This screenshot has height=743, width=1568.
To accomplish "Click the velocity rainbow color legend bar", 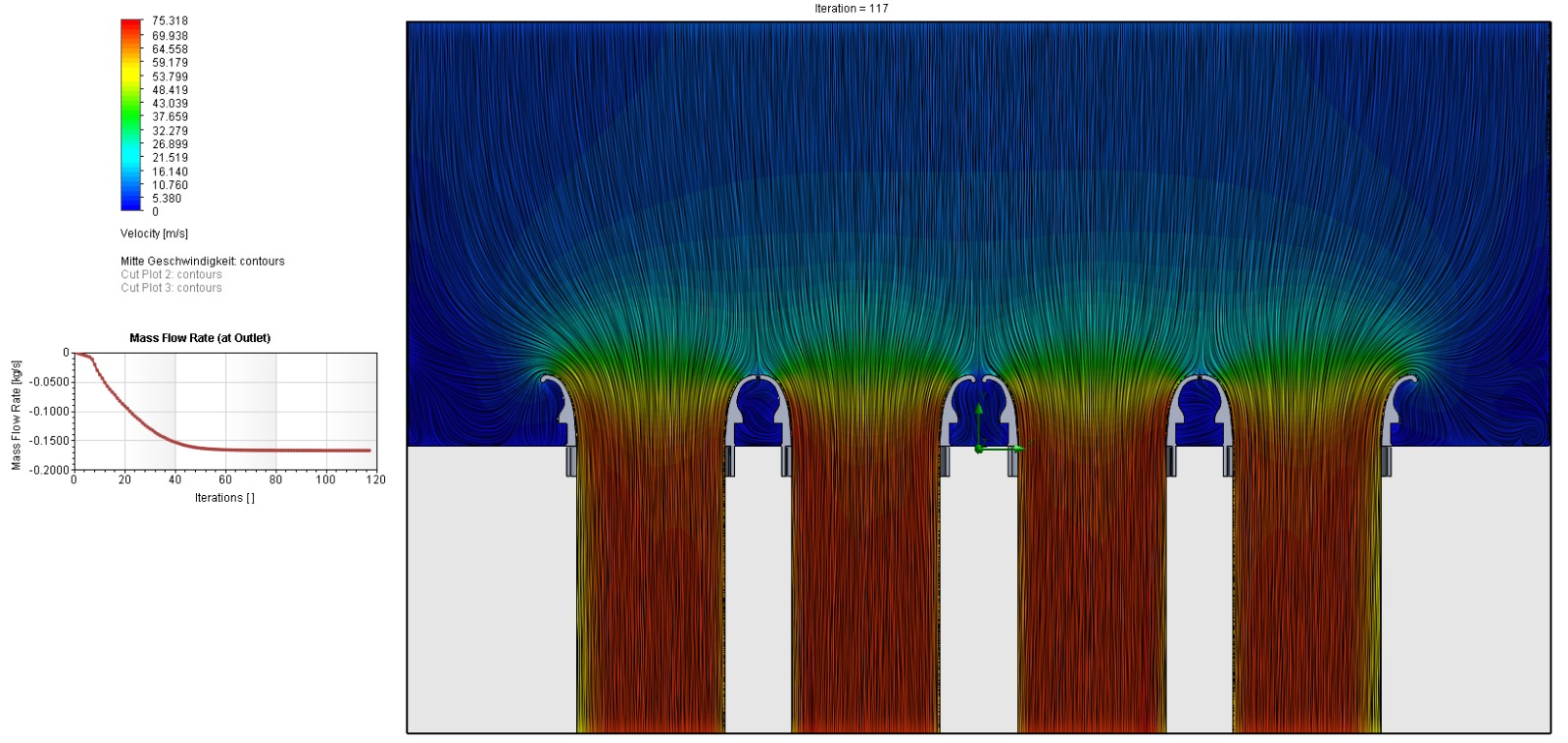I will (x=131, y=115).
